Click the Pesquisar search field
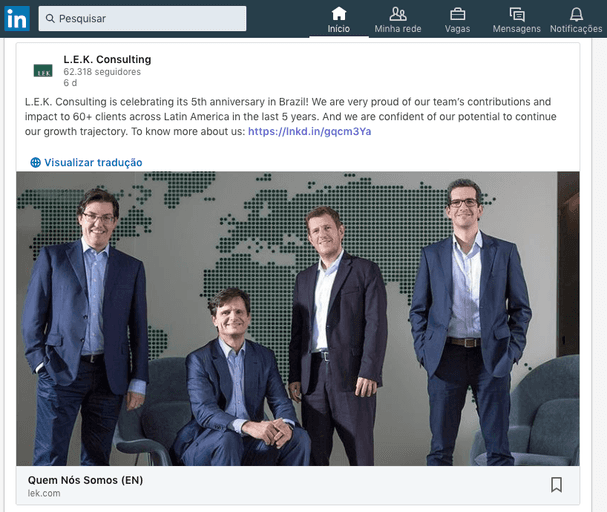The image size is (607, 512). [x=142, y=18]
